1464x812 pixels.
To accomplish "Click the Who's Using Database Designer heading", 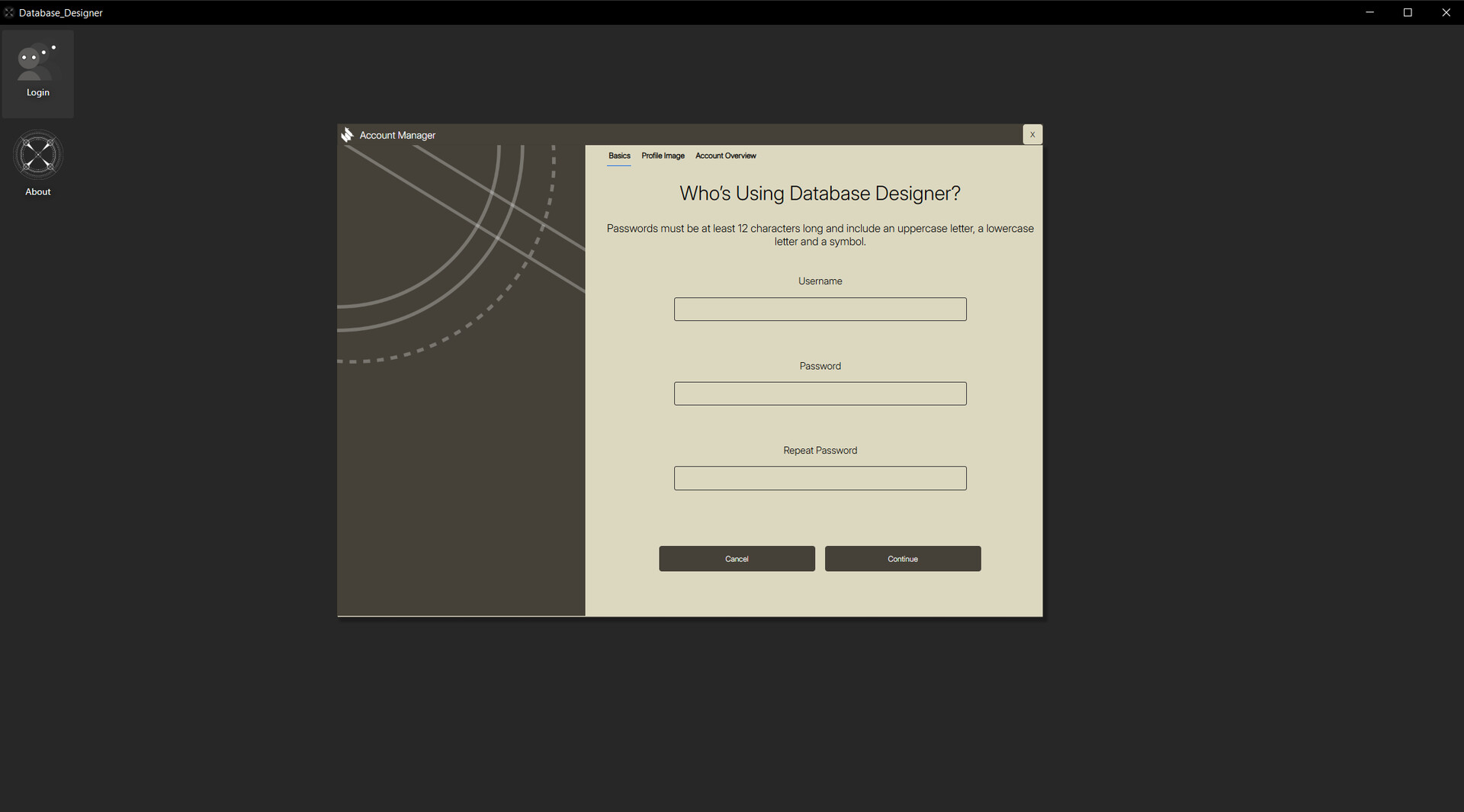I will 820,193.
